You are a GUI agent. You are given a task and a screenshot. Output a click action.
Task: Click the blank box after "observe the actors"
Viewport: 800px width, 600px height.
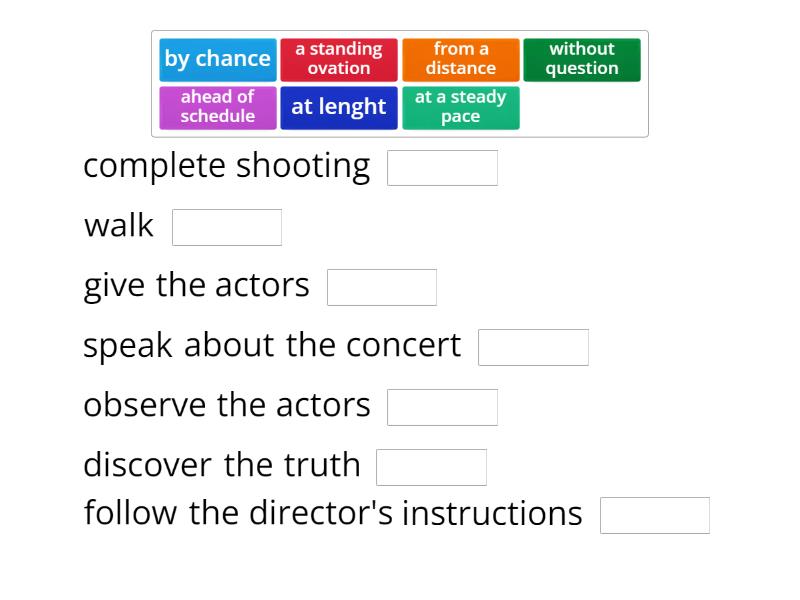(x=442, y=407)
